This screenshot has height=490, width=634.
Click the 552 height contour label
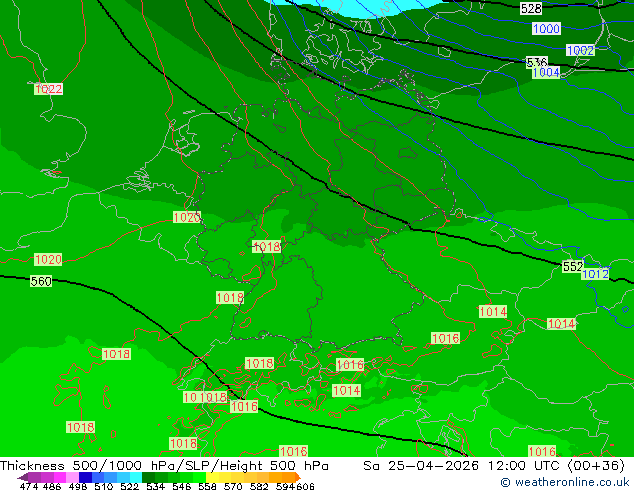(x=573, y=266)
